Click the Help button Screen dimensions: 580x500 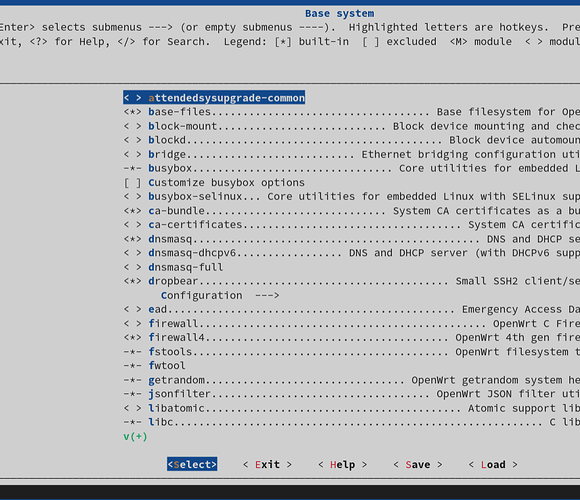pos(343,464)
